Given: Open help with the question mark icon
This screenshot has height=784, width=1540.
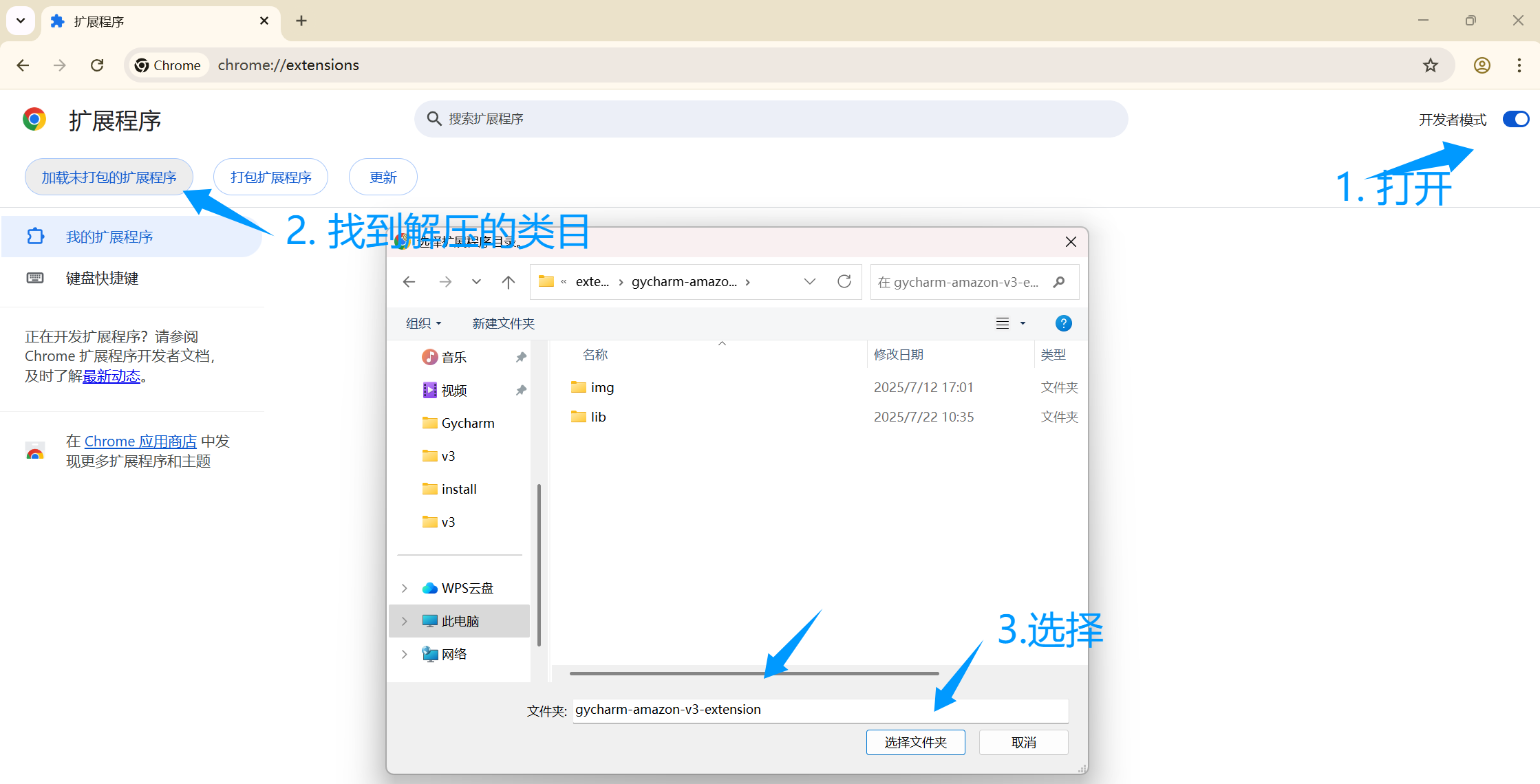Looking at the screenshot, I should 1063,323.
